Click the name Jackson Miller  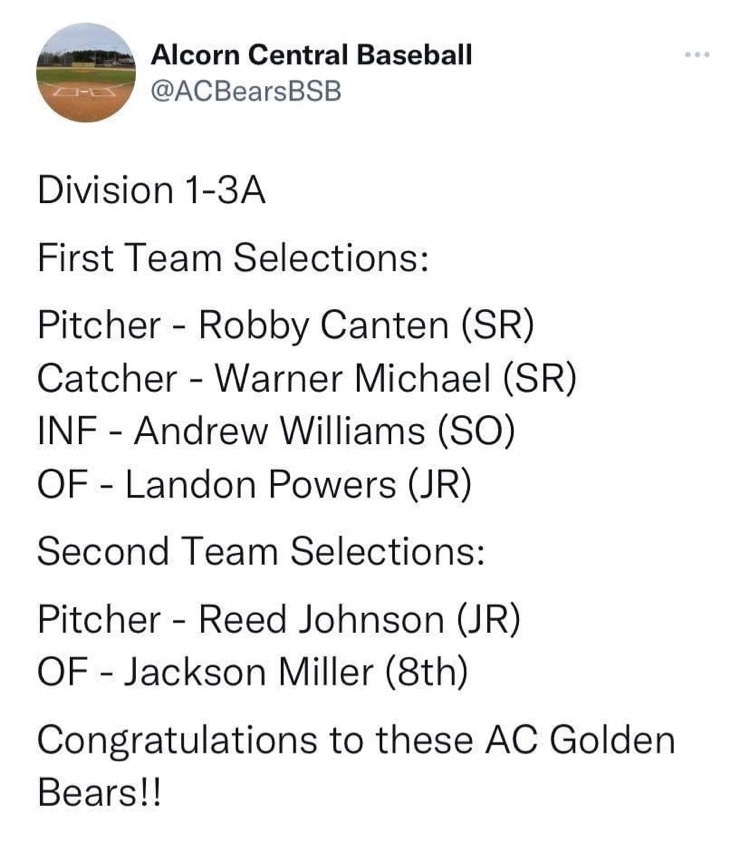pos(249,672)
